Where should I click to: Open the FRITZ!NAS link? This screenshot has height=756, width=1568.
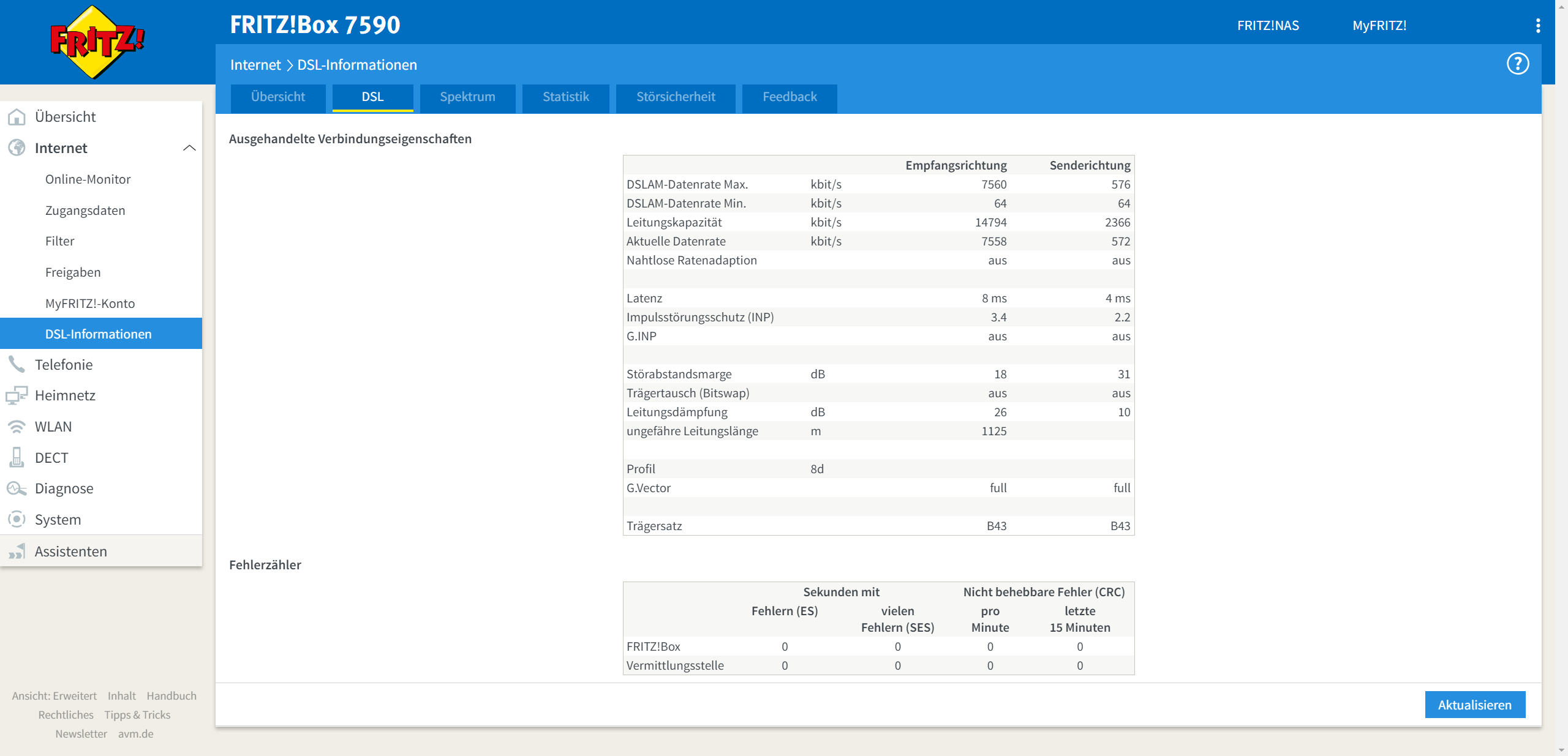1267,26
